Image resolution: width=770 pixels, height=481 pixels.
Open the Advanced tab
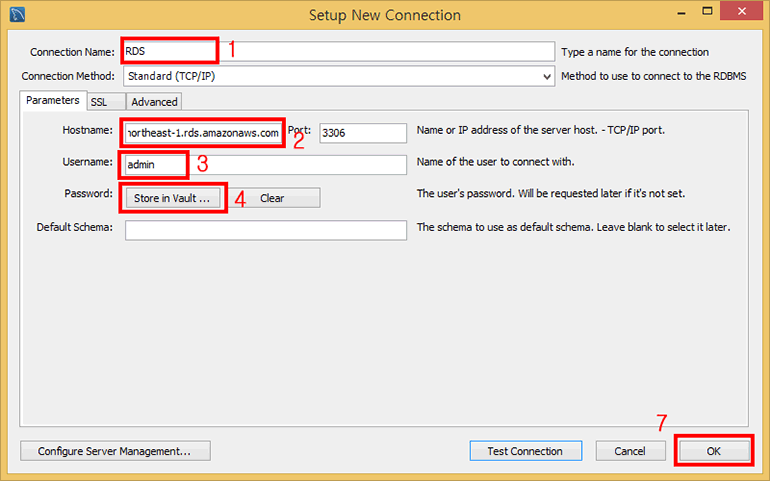point(154,102)
